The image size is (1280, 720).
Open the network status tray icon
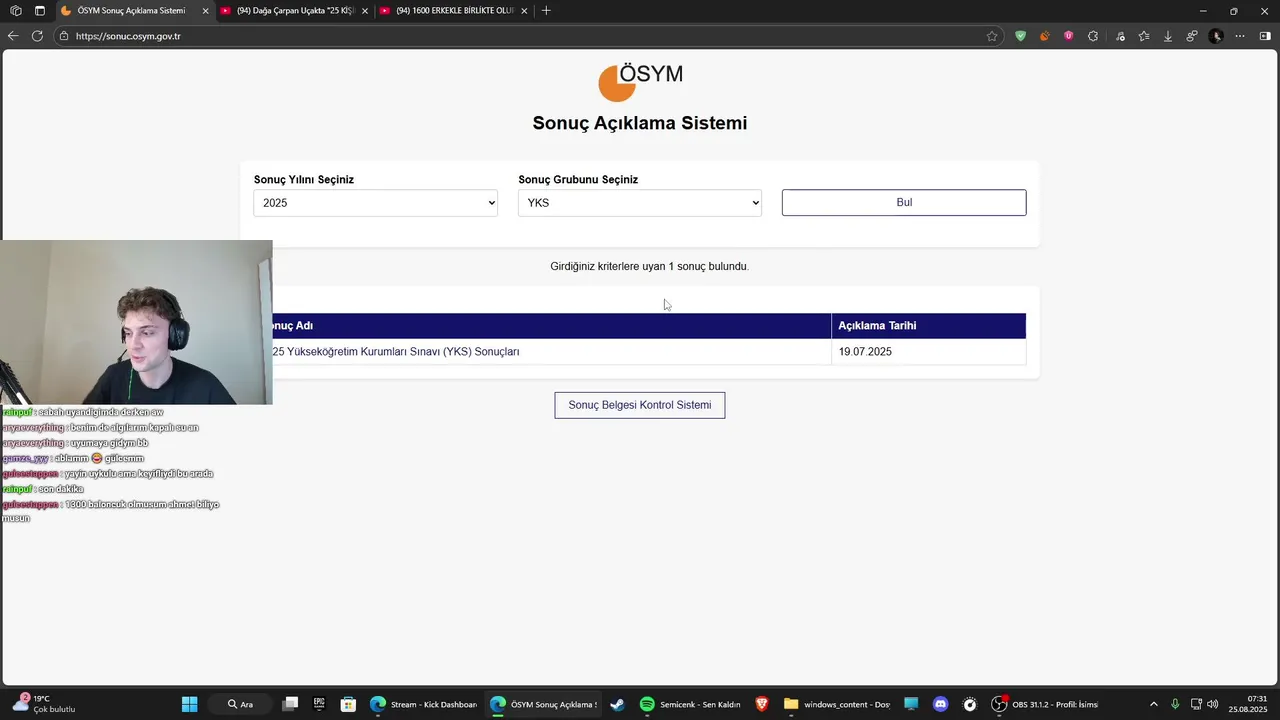click(1195, 704)
